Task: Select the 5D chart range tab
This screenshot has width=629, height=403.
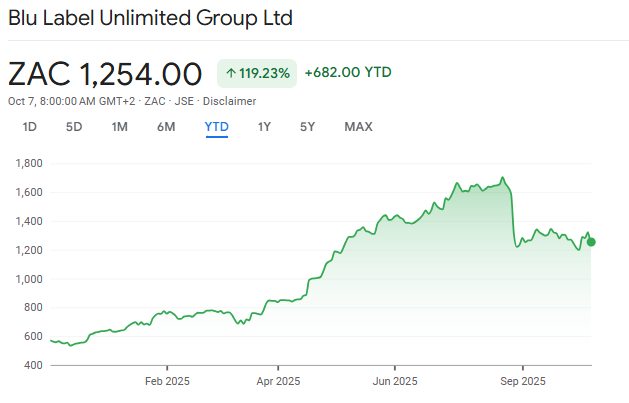Action: point(74,127)
